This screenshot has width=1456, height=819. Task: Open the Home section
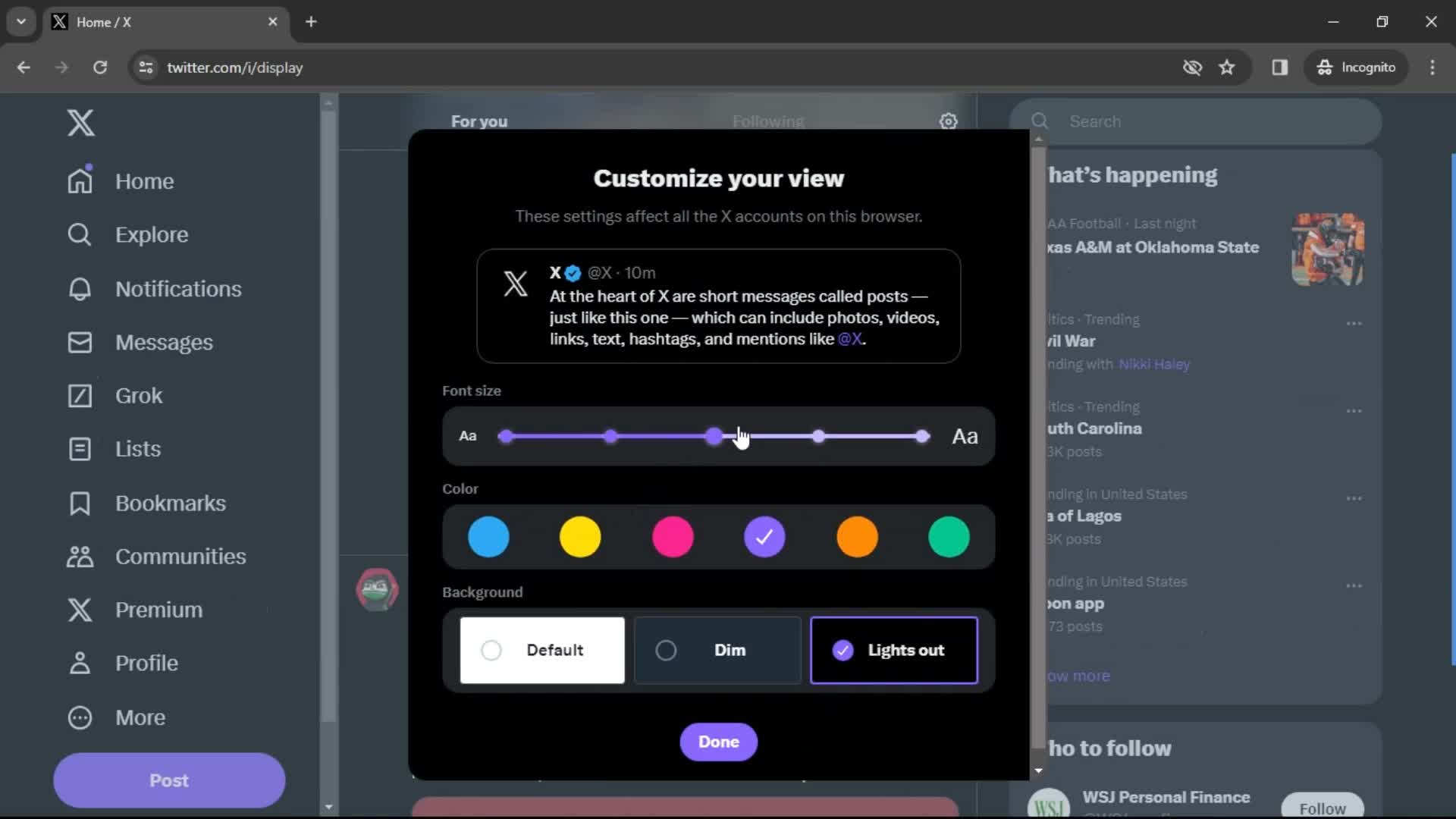click(x=144, y=180)
